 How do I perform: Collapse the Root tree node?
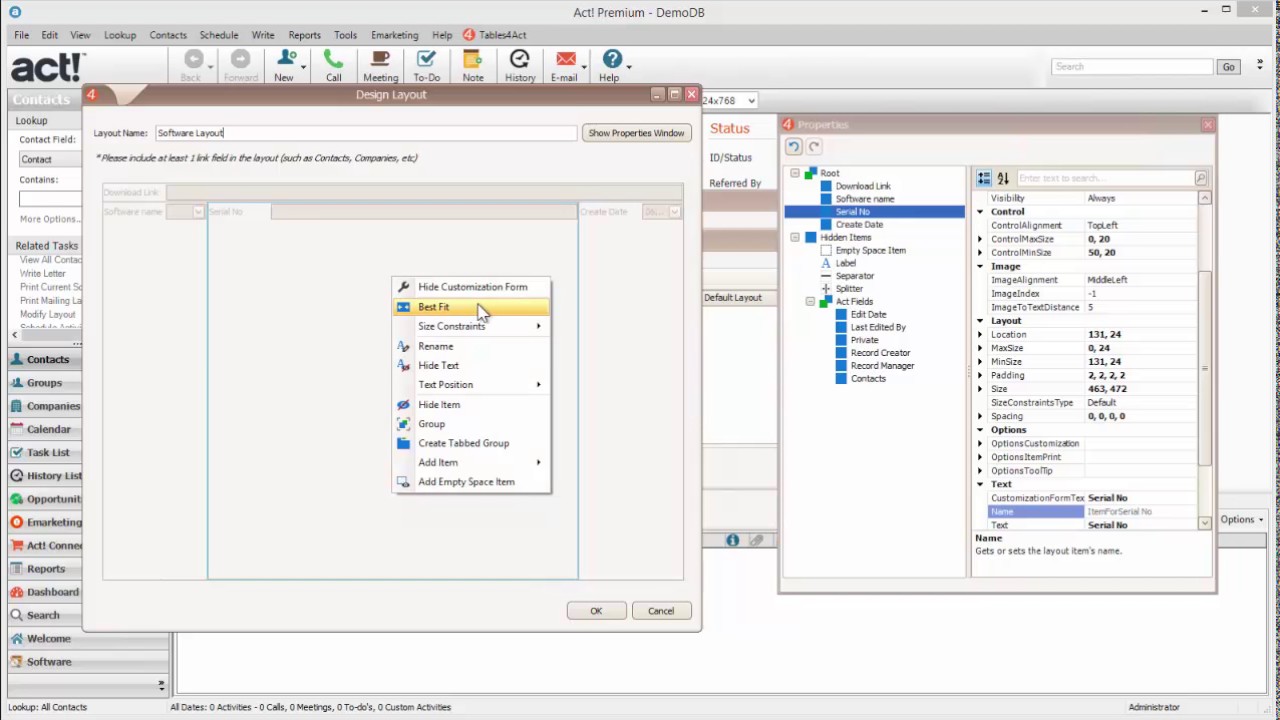click(x=795, y=173)
